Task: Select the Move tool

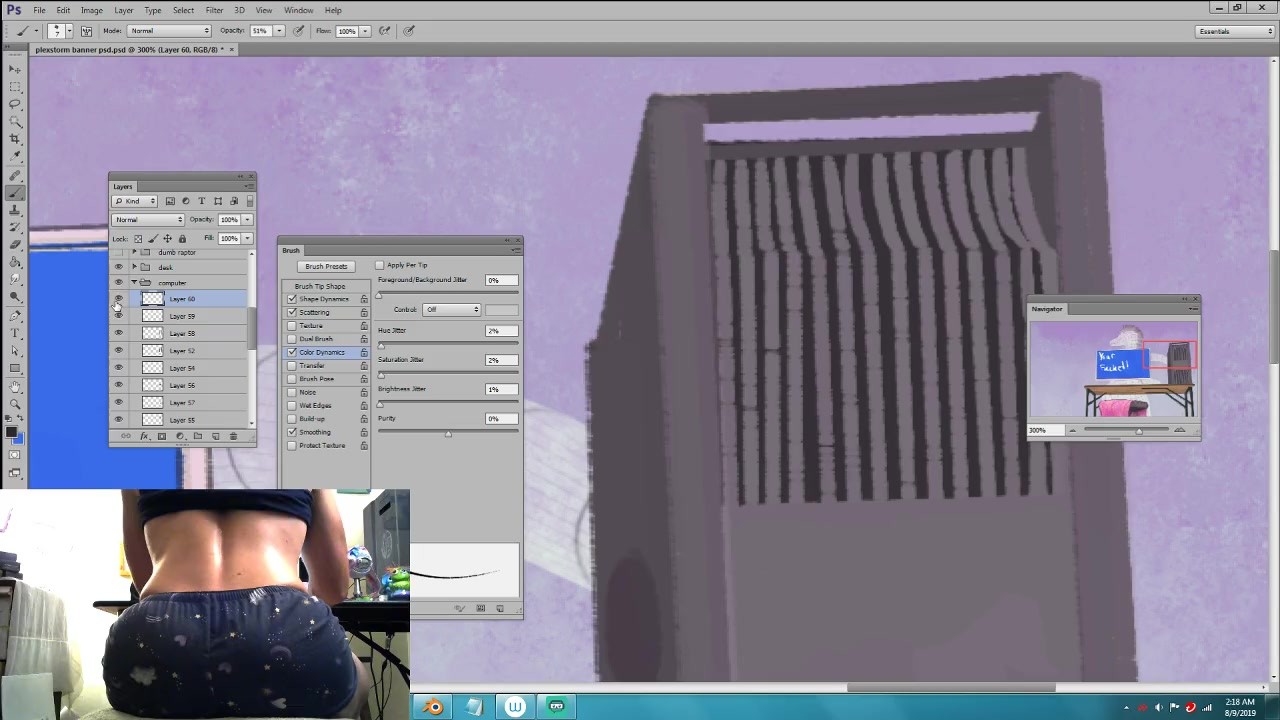Action: [15, 69]
